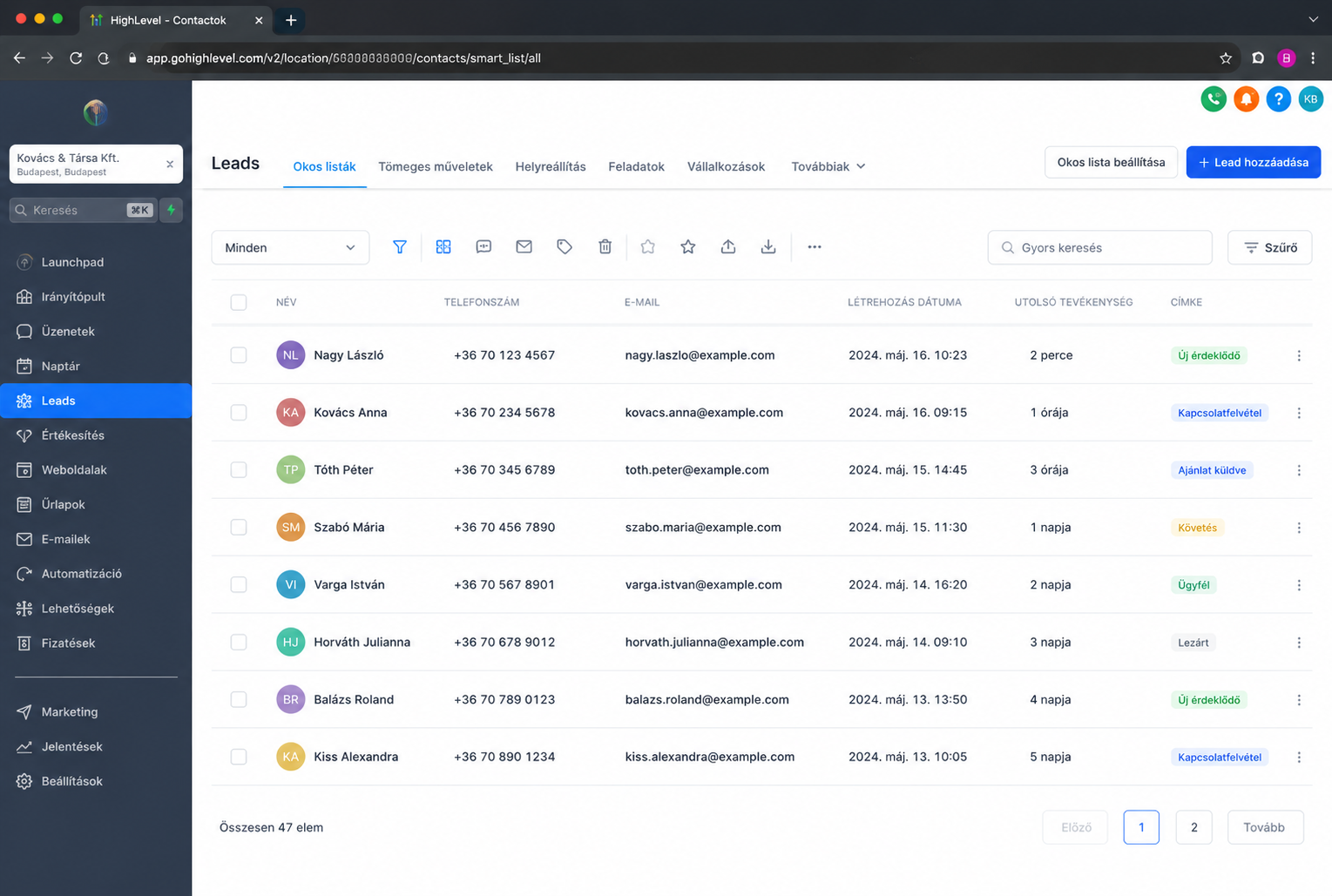This screenshot has height=896, width=1332.
Task: Go to Launchpad in sidebar
Action: coord(96,262)
